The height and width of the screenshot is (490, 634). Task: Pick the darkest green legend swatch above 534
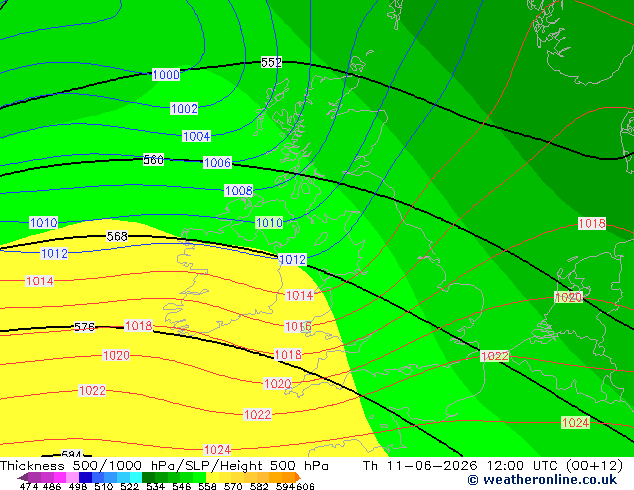pos(148,477)
